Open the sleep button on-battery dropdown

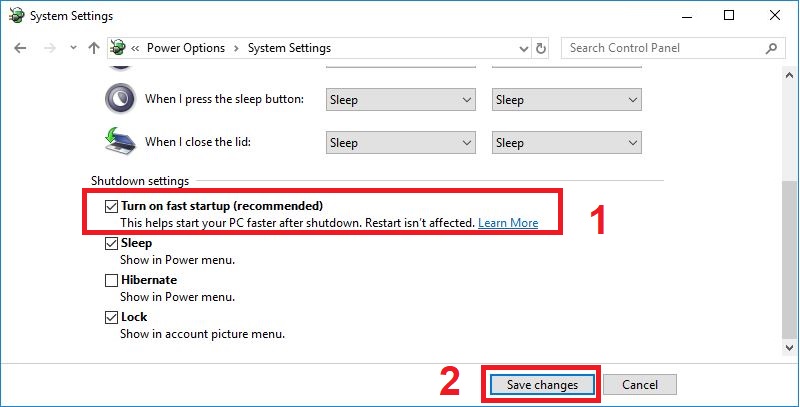pos(401,100)
